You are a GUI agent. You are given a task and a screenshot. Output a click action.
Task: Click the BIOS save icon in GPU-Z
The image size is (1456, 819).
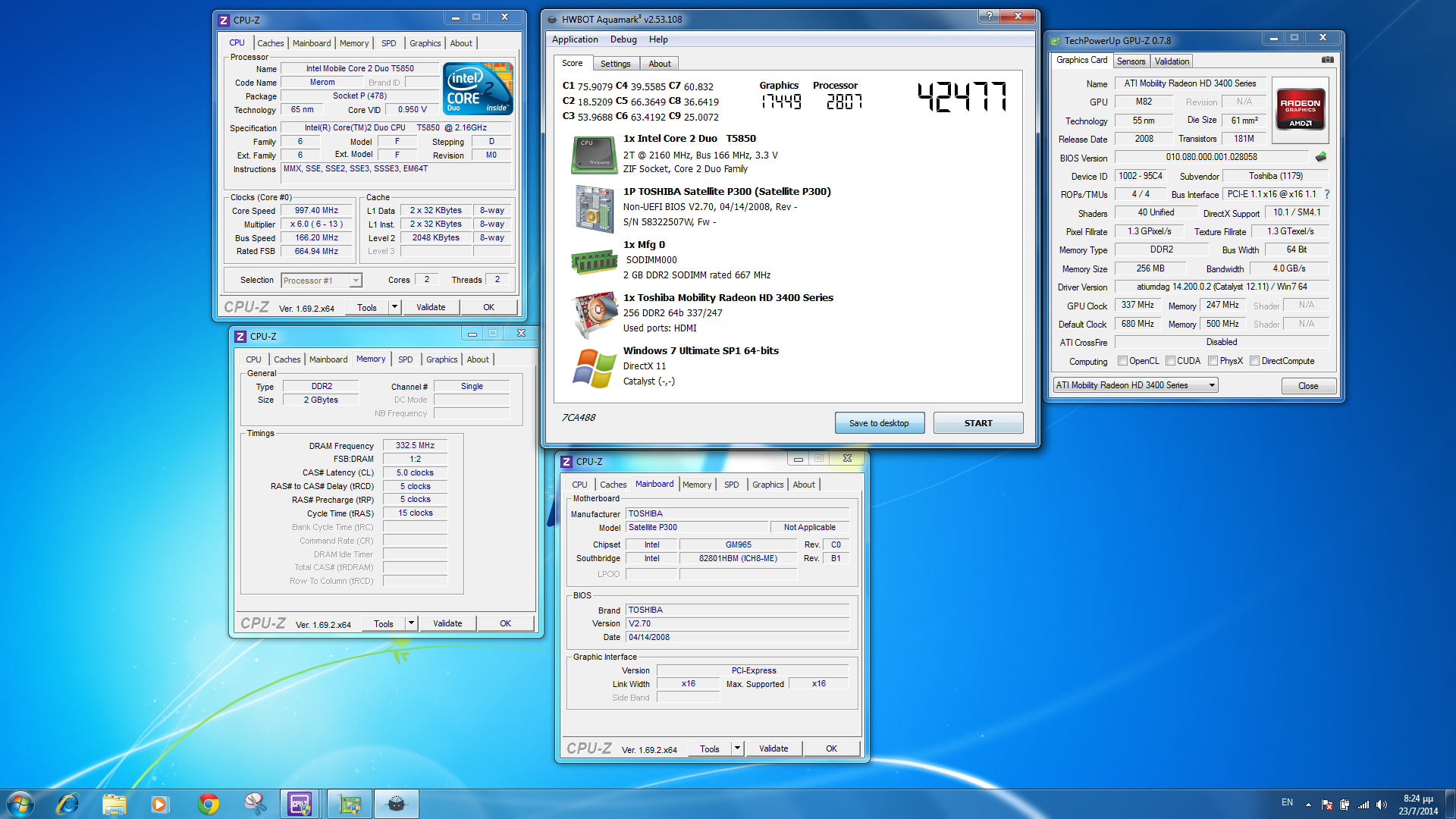pyautogui.click(x=1321, y=157)
